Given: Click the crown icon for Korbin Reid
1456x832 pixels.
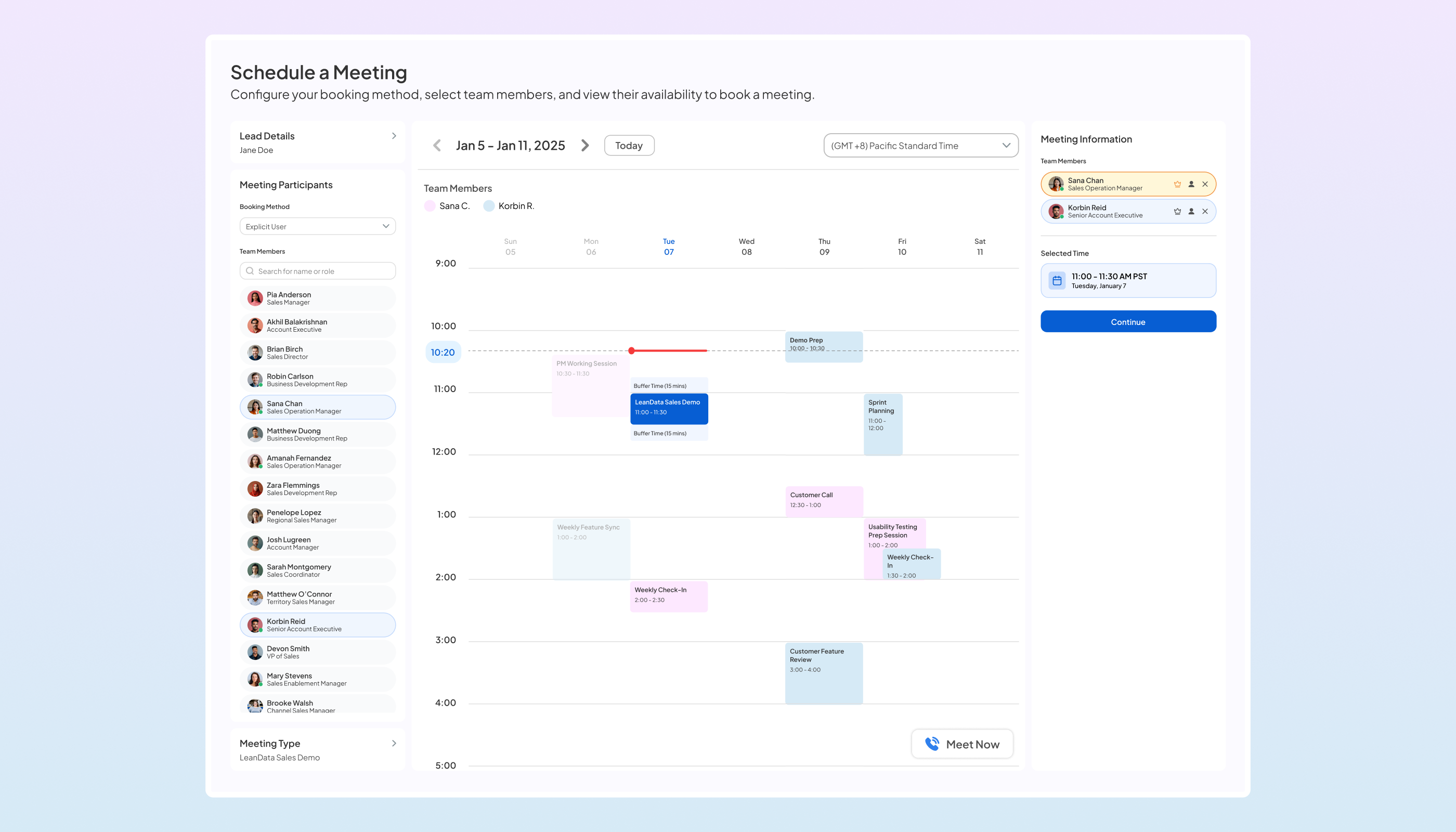Looking at the screenshot, I should [x=1177, y=212].
